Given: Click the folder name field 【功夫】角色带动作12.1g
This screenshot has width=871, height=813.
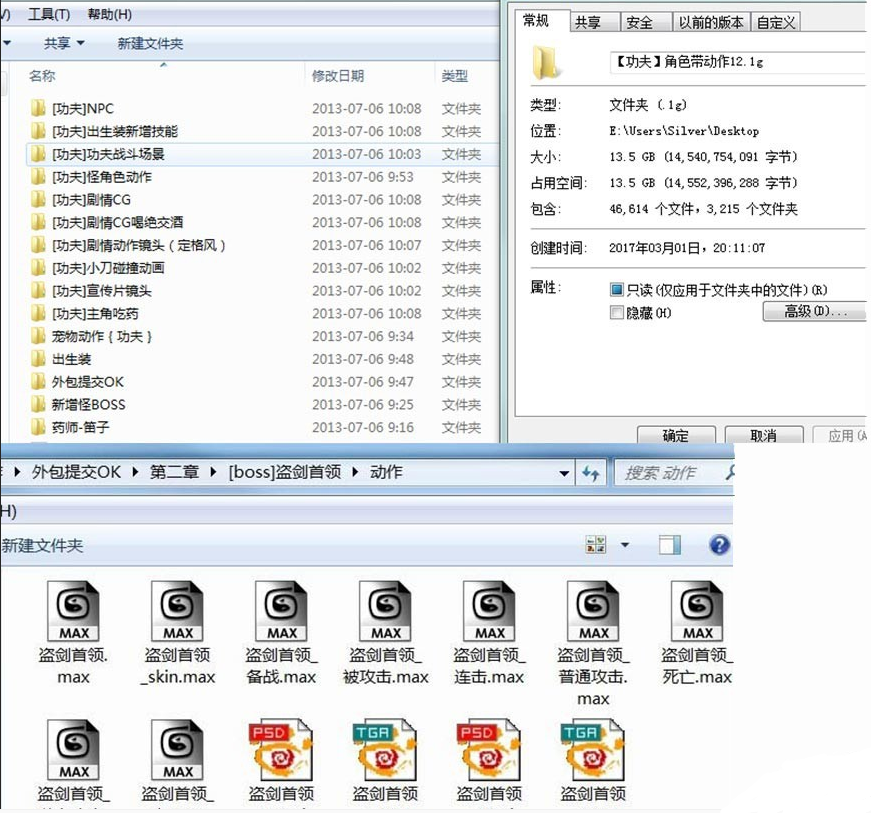Looking at the screenshot, I should (x=737, y=62).
